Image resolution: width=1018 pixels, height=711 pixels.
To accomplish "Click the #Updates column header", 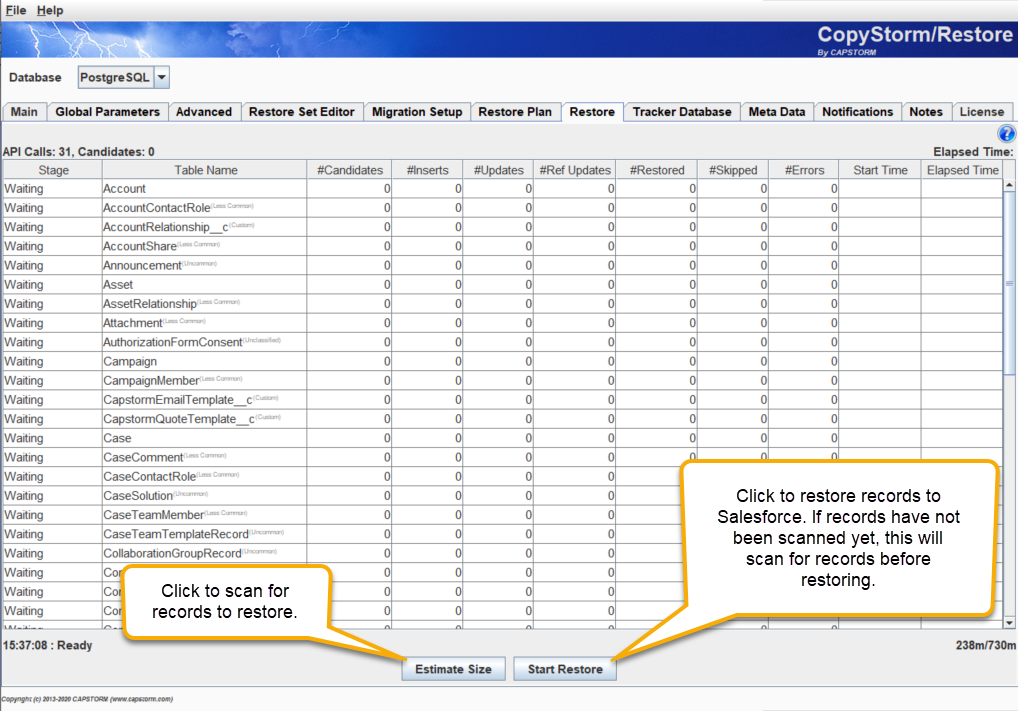I will 499,170.
